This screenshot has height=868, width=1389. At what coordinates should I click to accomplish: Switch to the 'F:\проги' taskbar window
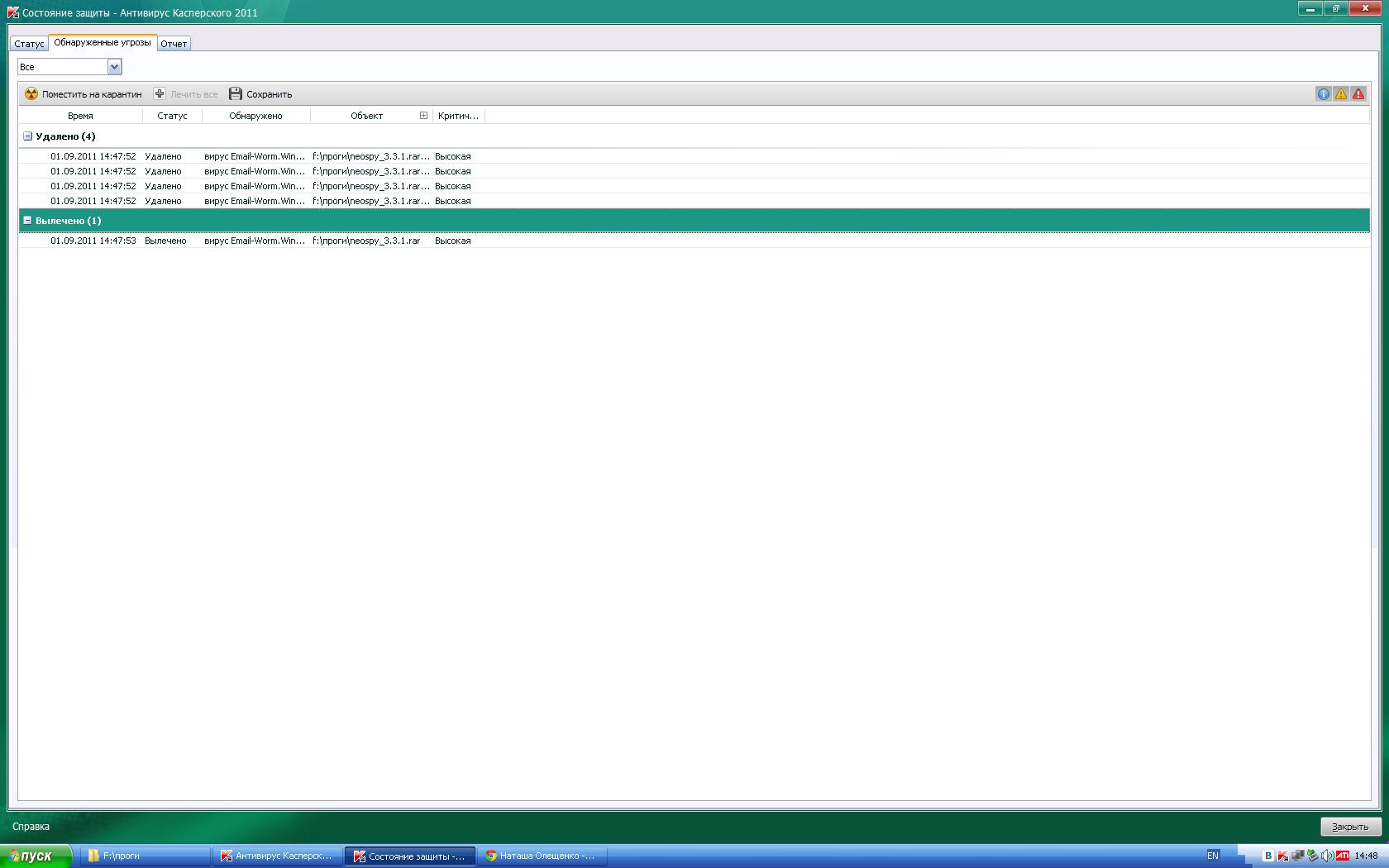(x=146, y=856)
